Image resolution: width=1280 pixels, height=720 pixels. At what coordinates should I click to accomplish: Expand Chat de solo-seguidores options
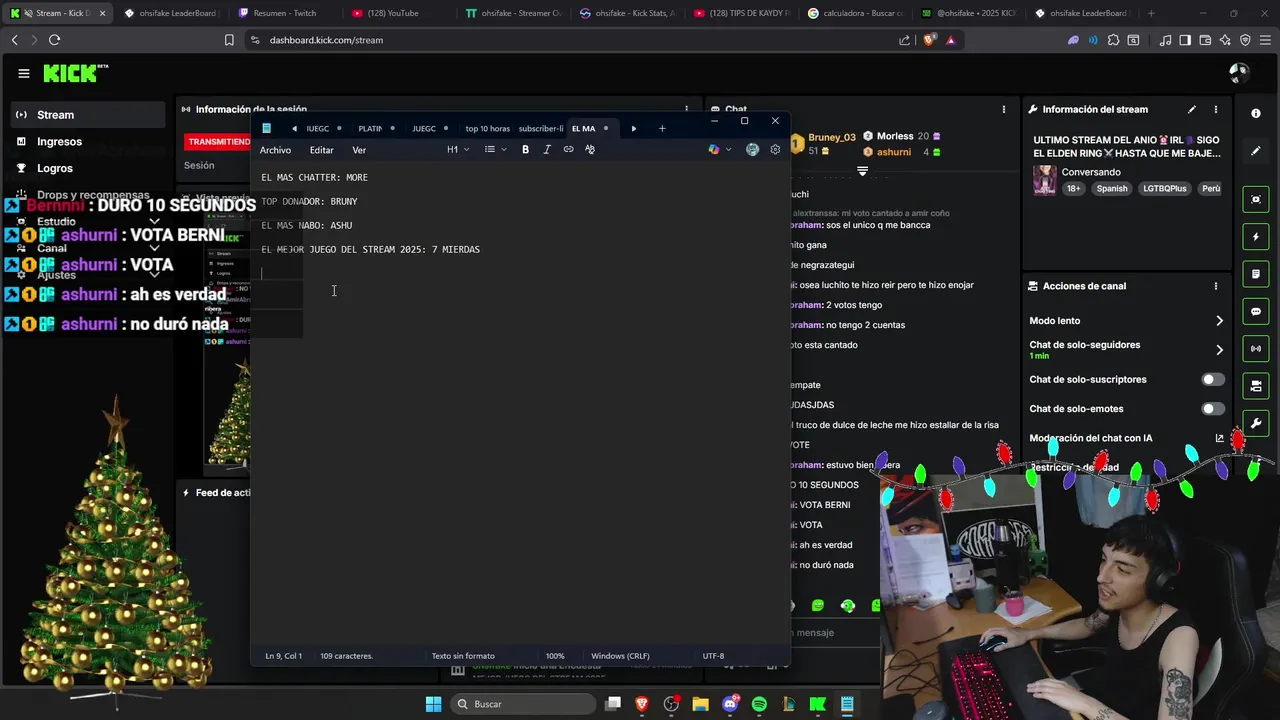pos(1219,350)
